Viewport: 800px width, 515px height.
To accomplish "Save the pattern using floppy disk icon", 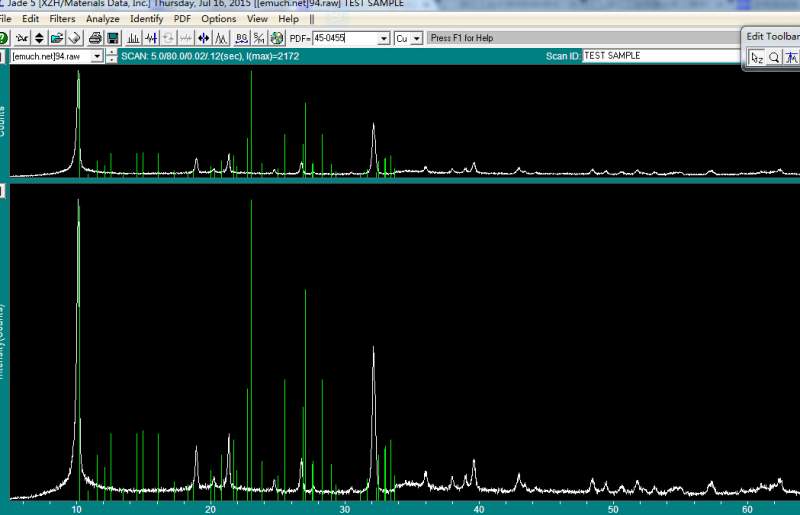I will point(113,38).
